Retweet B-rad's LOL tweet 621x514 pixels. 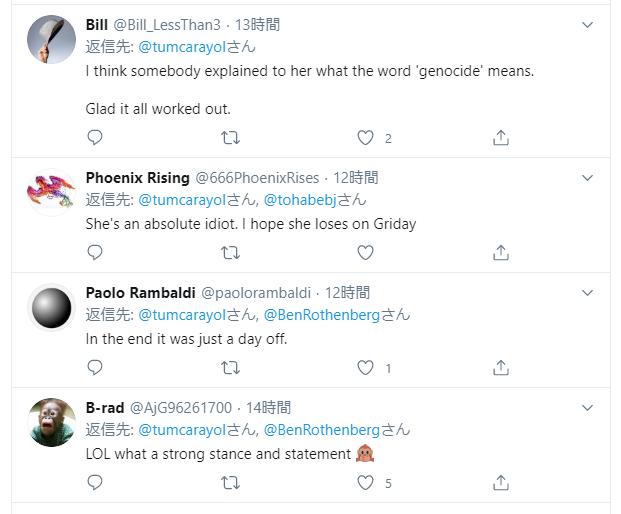point(230,484)
